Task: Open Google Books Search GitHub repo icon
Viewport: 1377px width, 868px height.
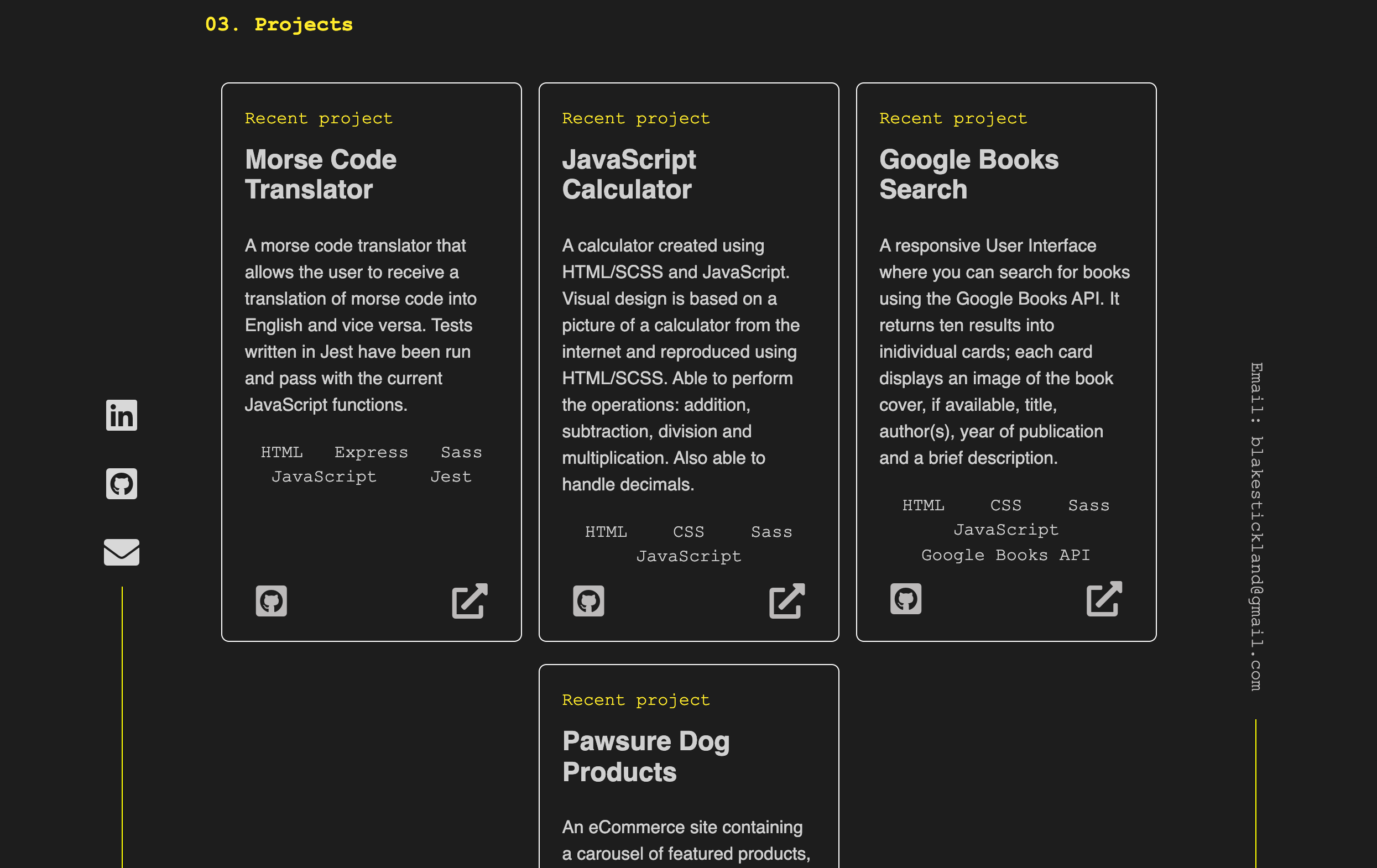Action: (906, 599)
